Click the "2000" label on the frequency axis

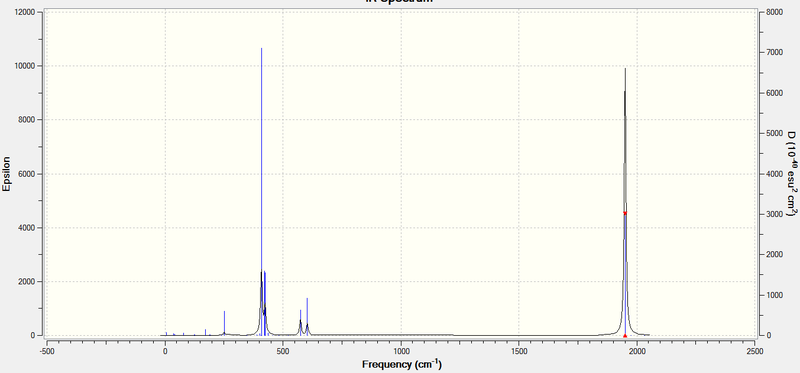(x=637, y=352)
